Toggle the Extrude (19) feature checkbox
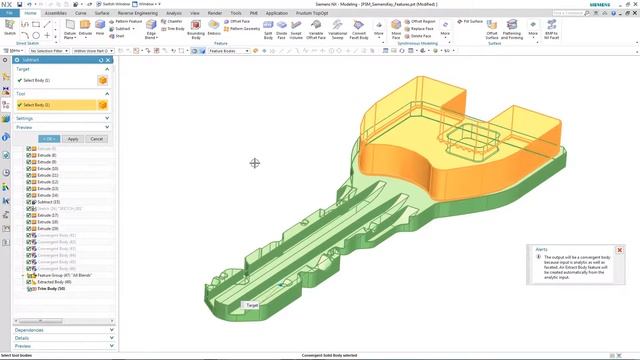 pyautogui.click(x=29, y=229)
